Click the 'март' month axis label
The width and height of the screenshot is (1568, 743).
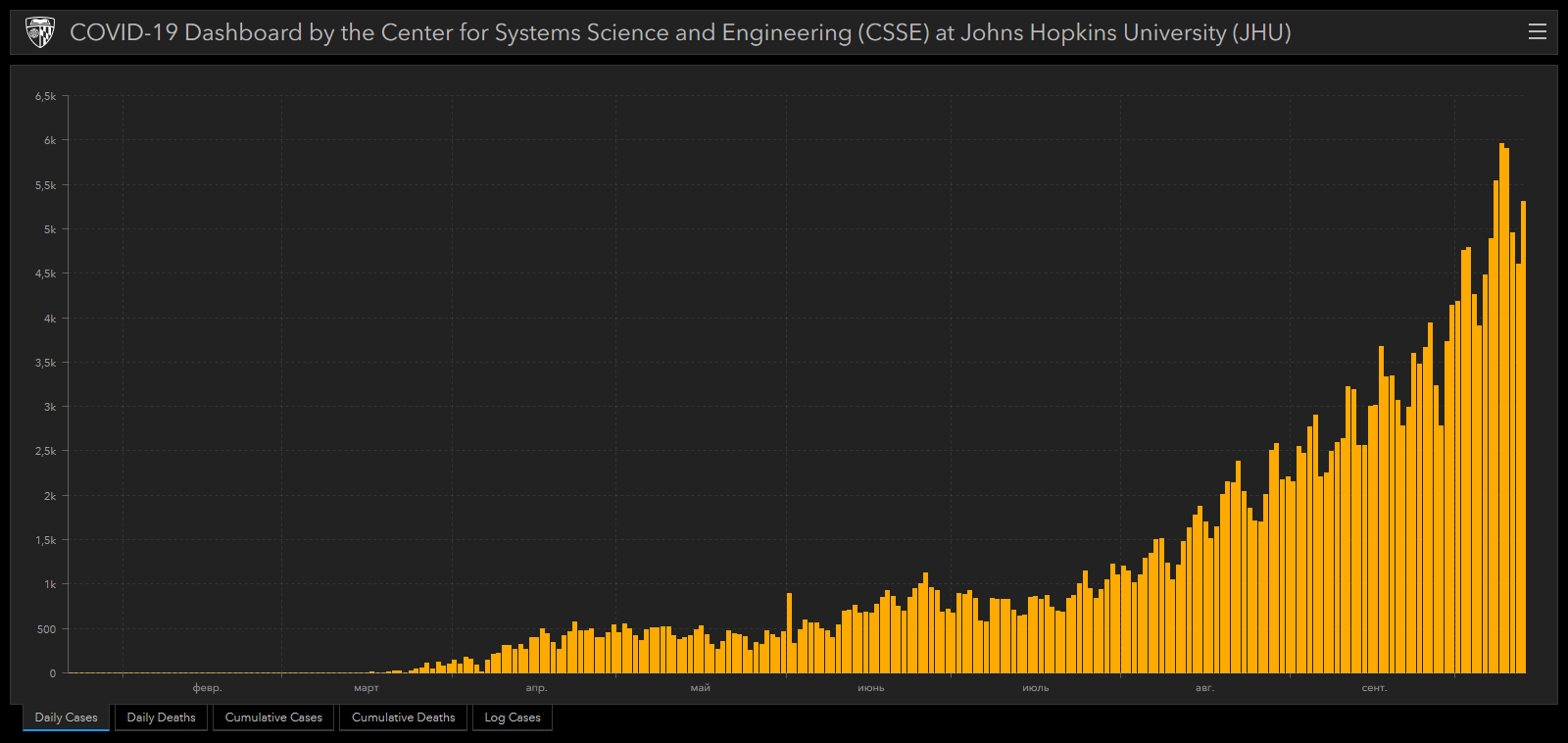[x=367, y=688]
